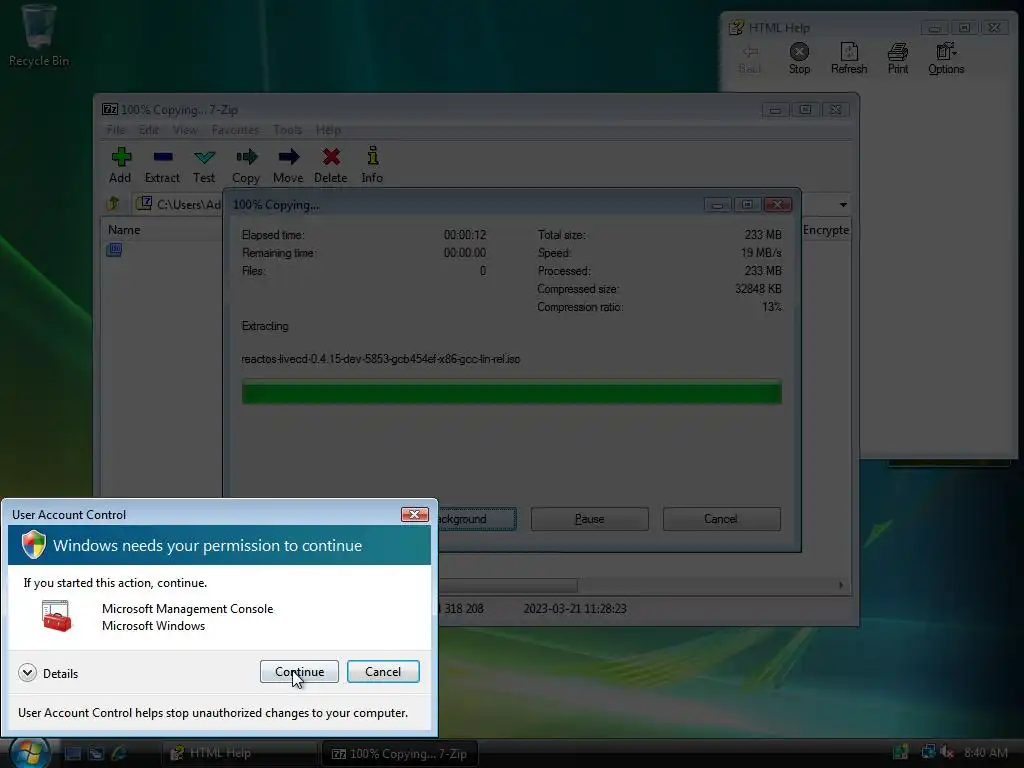Click the Extract toolbar icon
The height and width of the screenshot is (768, 1024).
point(163,157)
